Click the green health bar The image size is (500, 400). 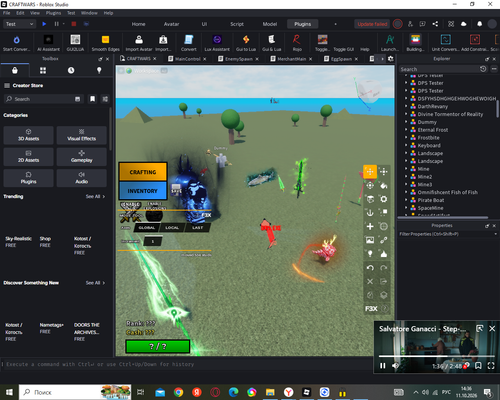pos(158,346)
